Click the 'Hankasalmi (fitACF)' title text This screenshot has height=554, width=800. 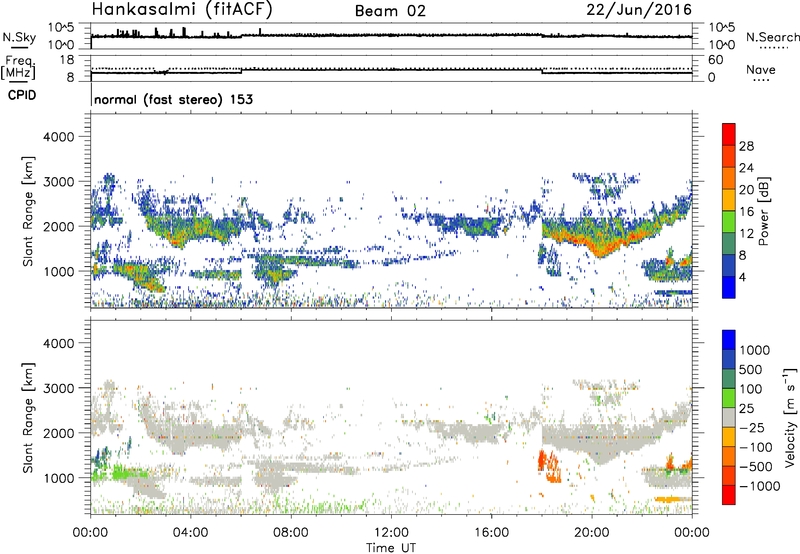pyautogui.click(x=182, y=10)
